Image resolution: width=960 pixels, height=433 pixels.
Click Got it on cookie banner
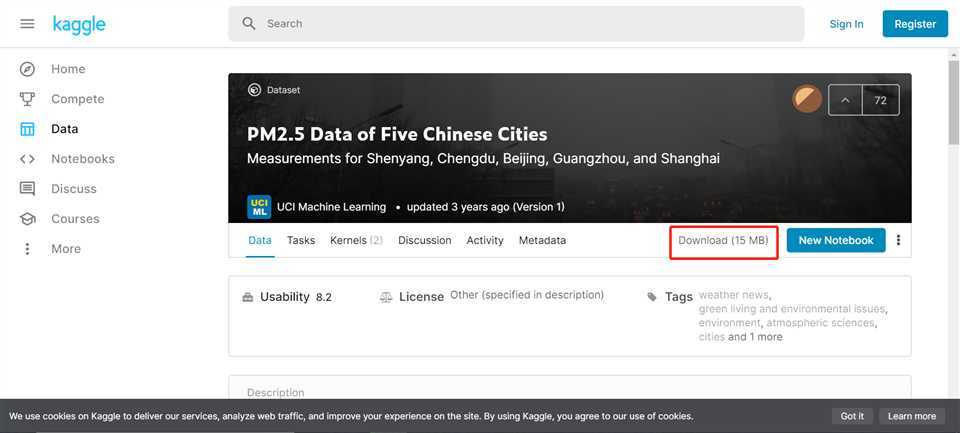pyautogui.click(x=852, y=416)
